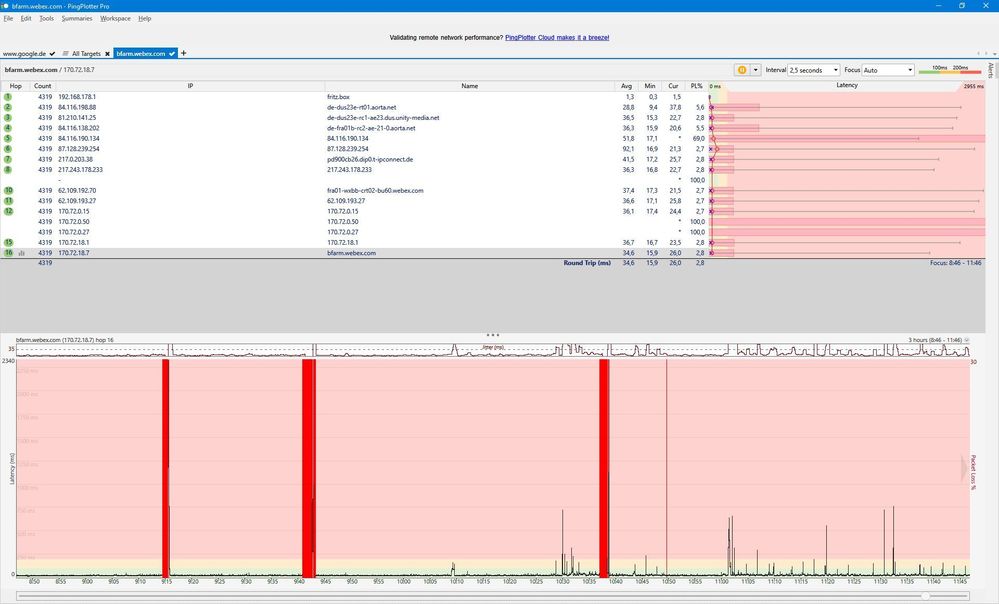The width and height of the screenshot is (999, 604).
Task: Click the three-dot panel splitter handle
Action: coord(492,334)
